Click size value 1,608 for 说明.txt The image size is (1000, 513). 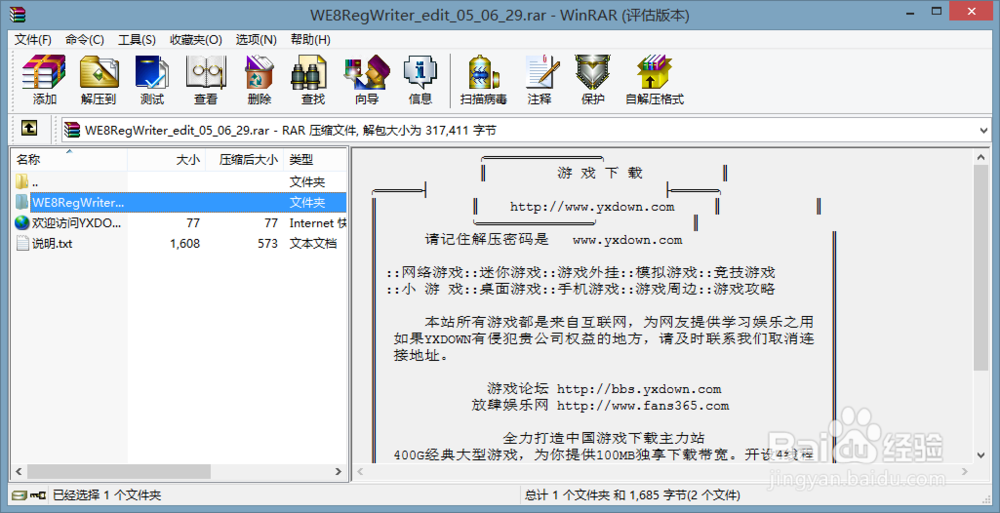[185, 243]
